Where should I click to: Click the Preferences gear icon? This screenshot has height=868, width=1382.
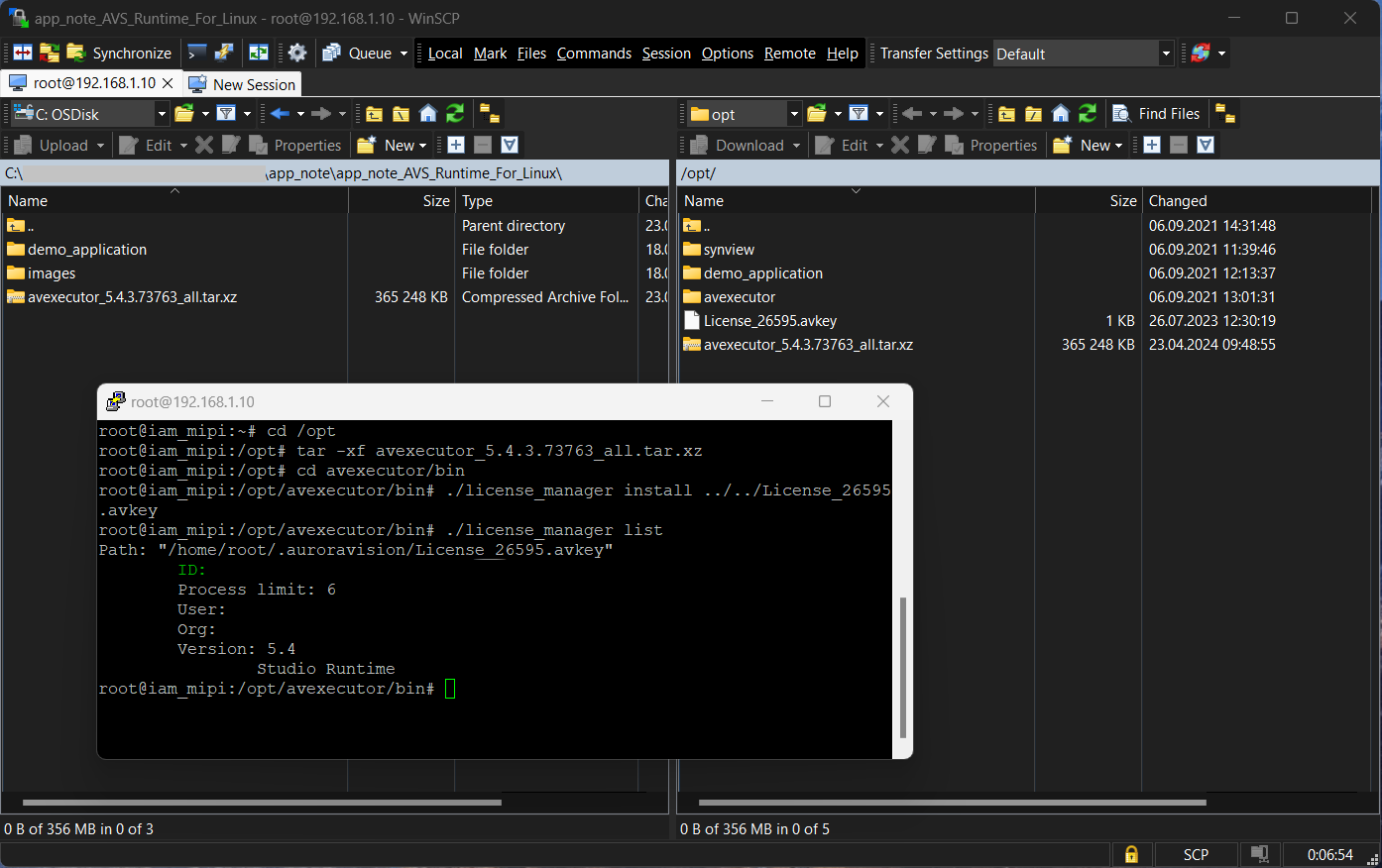297,54
